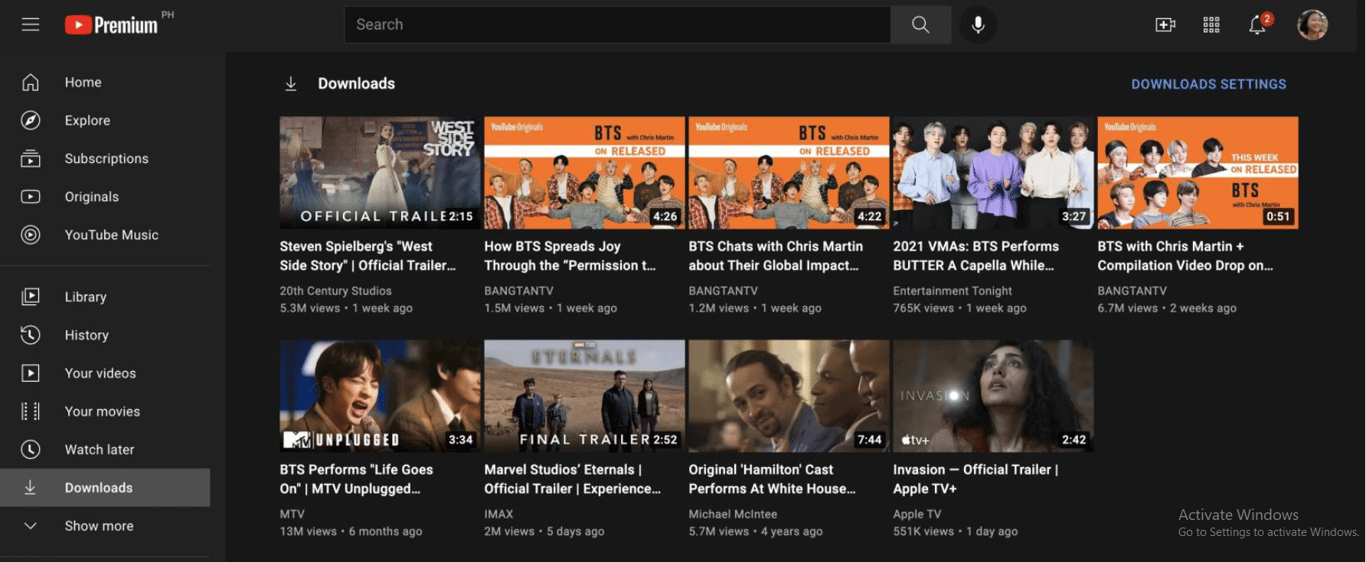Click the Library icon in sidebar

pos(31,297)
